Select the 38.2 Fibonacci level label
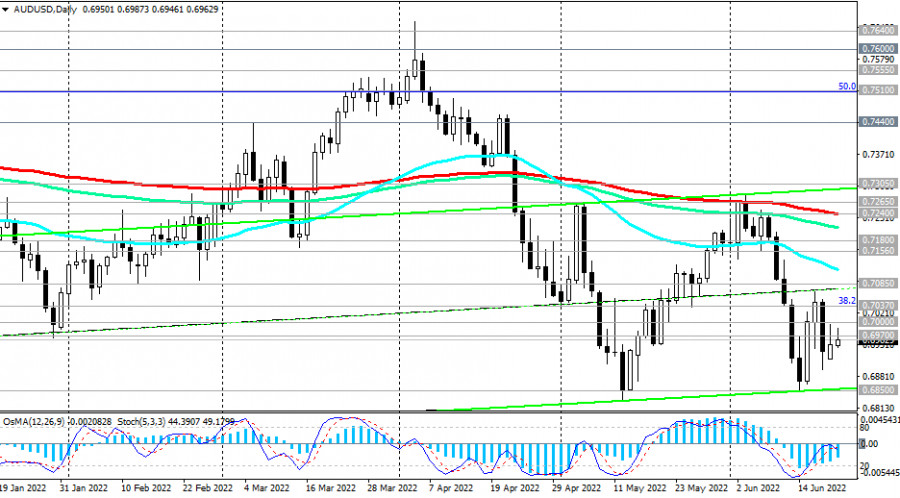This screenshot has width=900, height=498. click(x=847, y=301)
